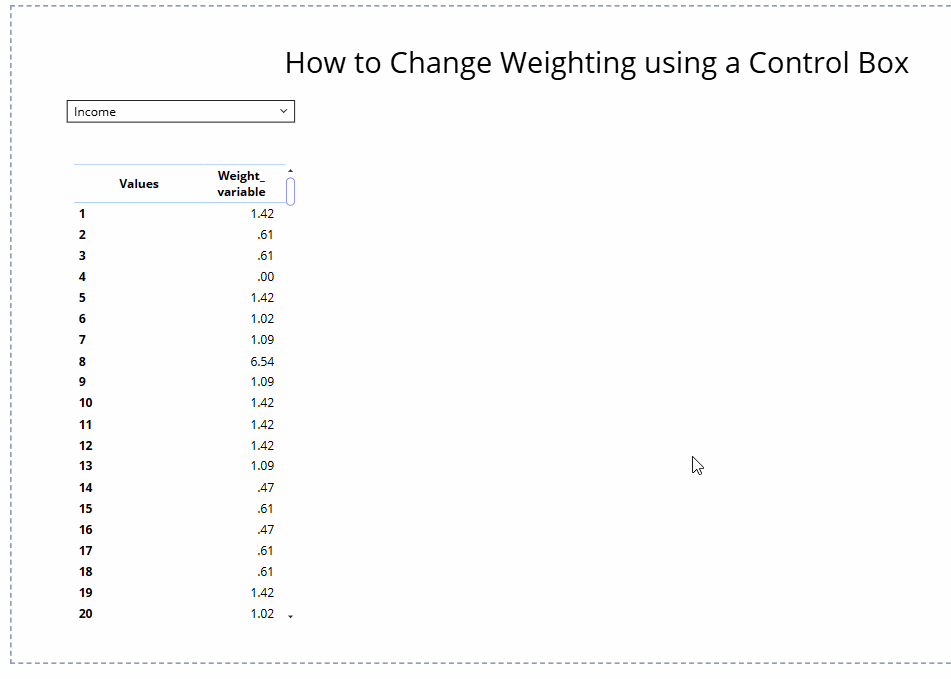
Task: Click the dropdown chevron beside Income
Action: [283, 111]
